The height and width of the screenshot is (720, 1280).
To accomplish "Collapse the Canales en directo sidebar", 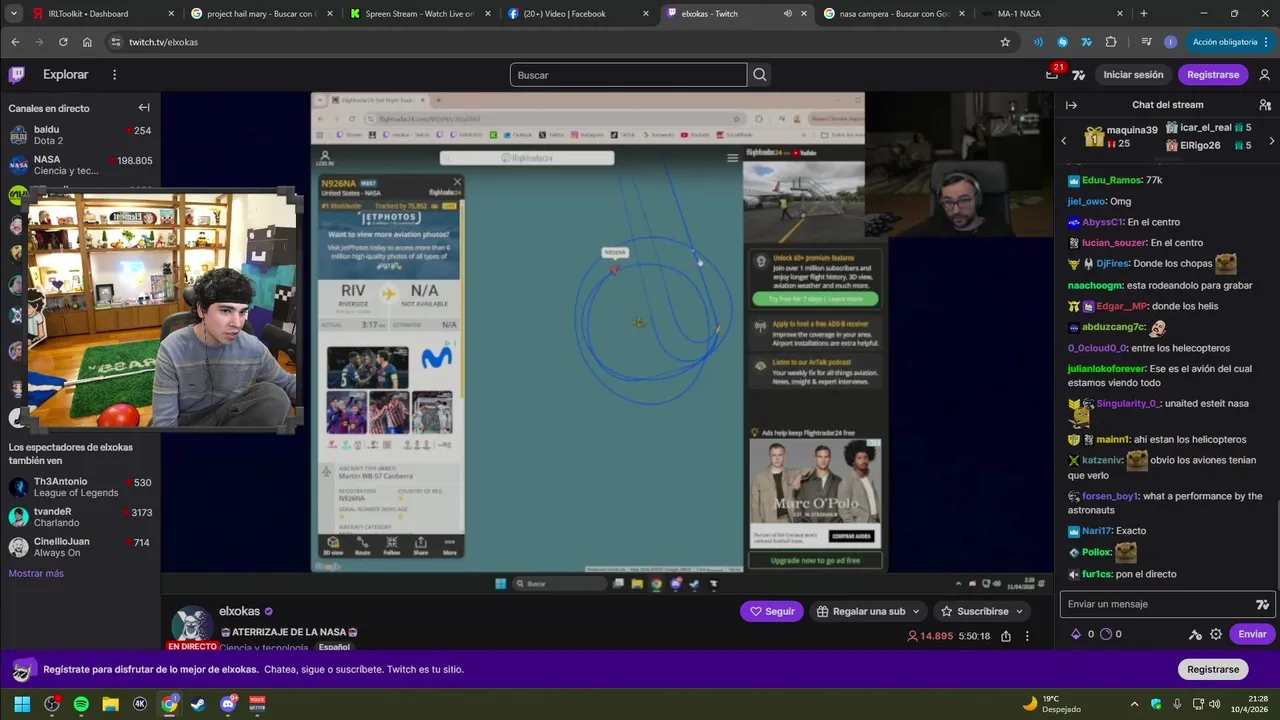I will [x=144, y=108].
